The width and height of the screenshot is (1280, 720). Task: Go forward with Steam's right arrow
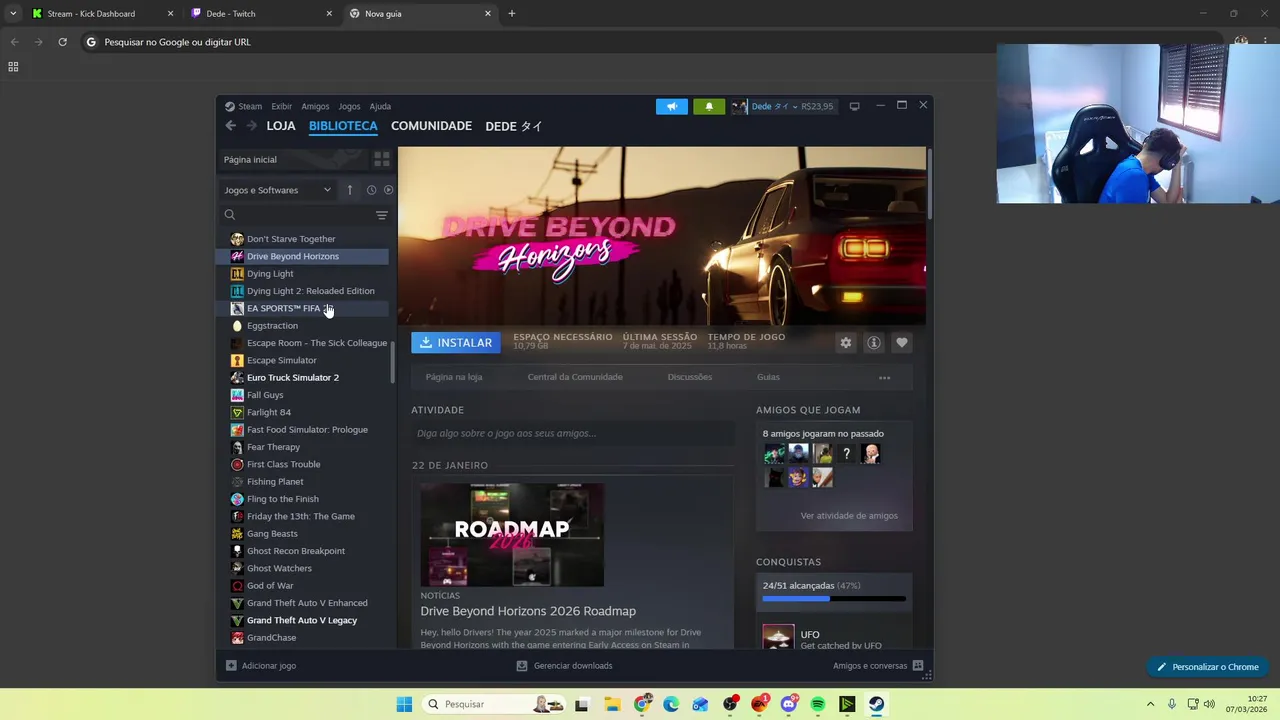(251, 126)
